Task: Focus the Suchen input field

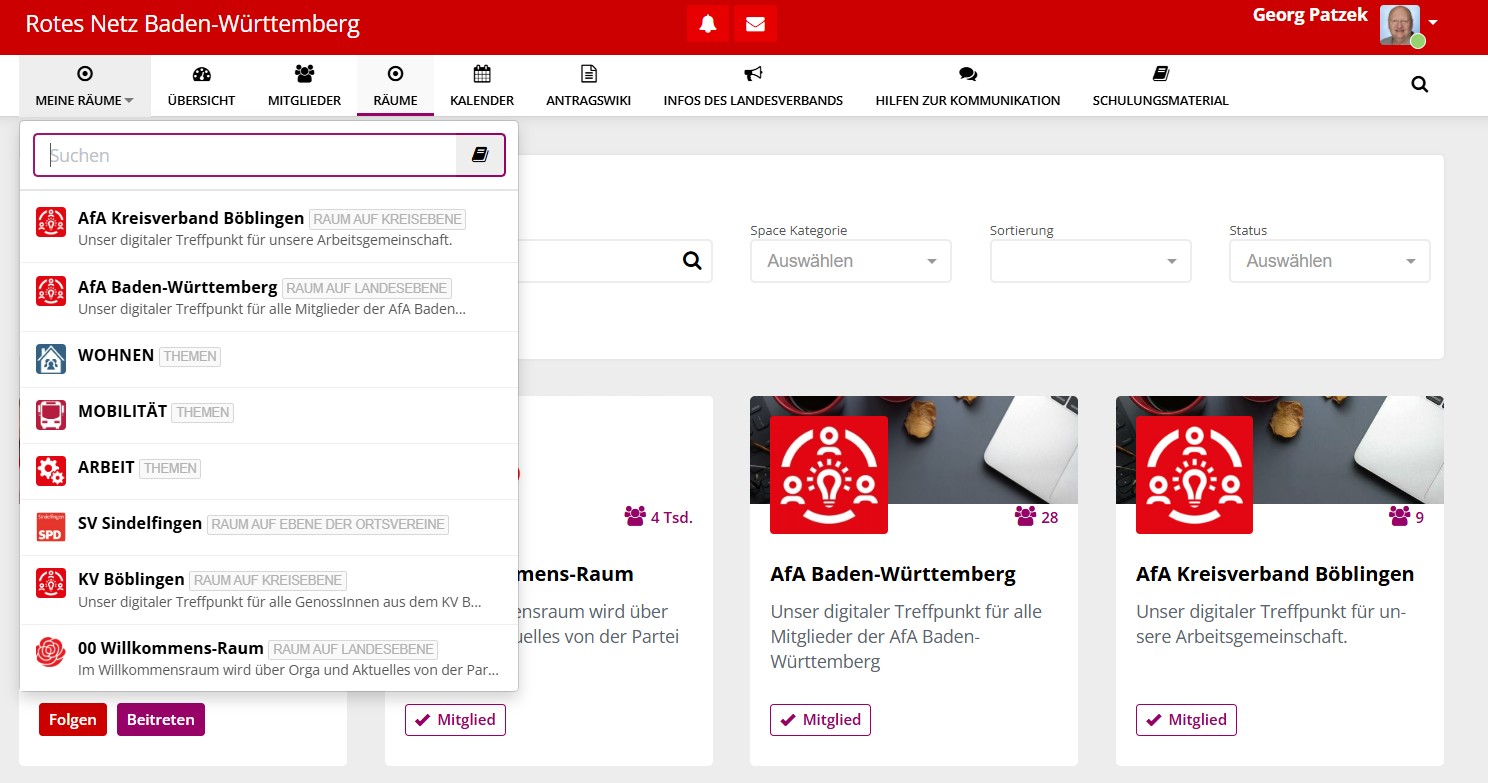Action: coord(245,155)
